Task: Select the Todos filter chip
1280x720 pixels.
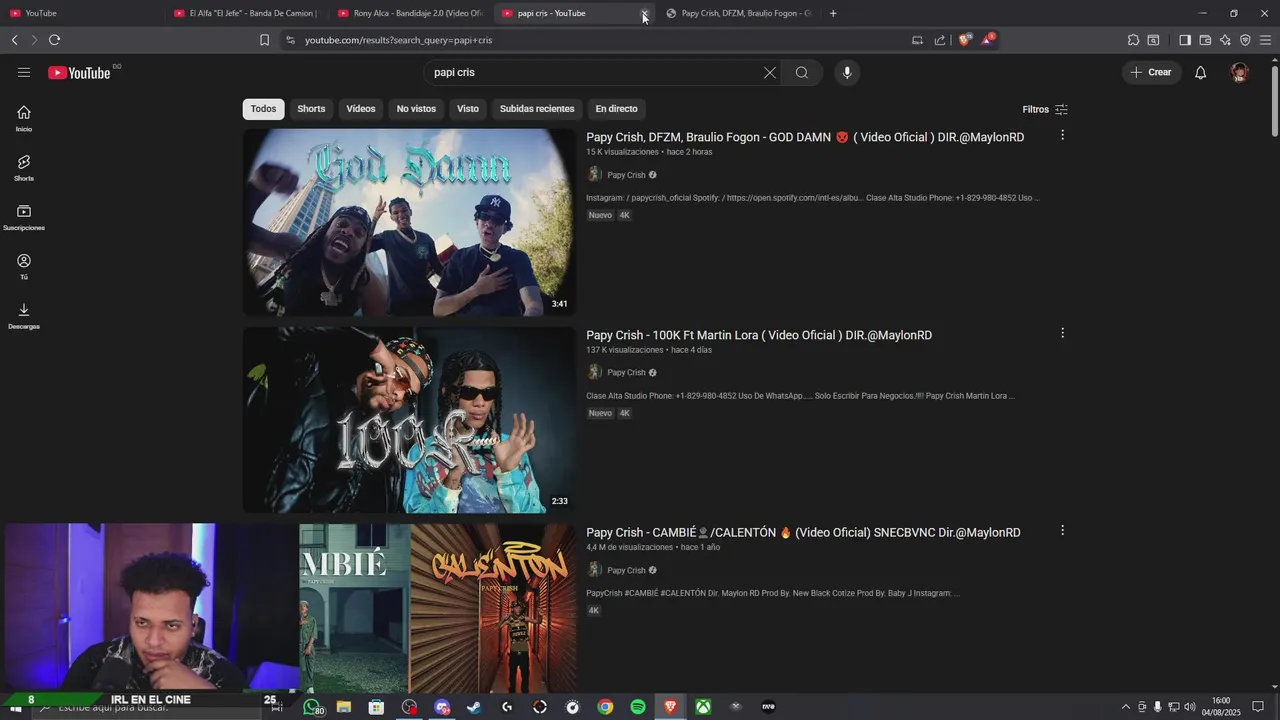Action: pos(263,109)
